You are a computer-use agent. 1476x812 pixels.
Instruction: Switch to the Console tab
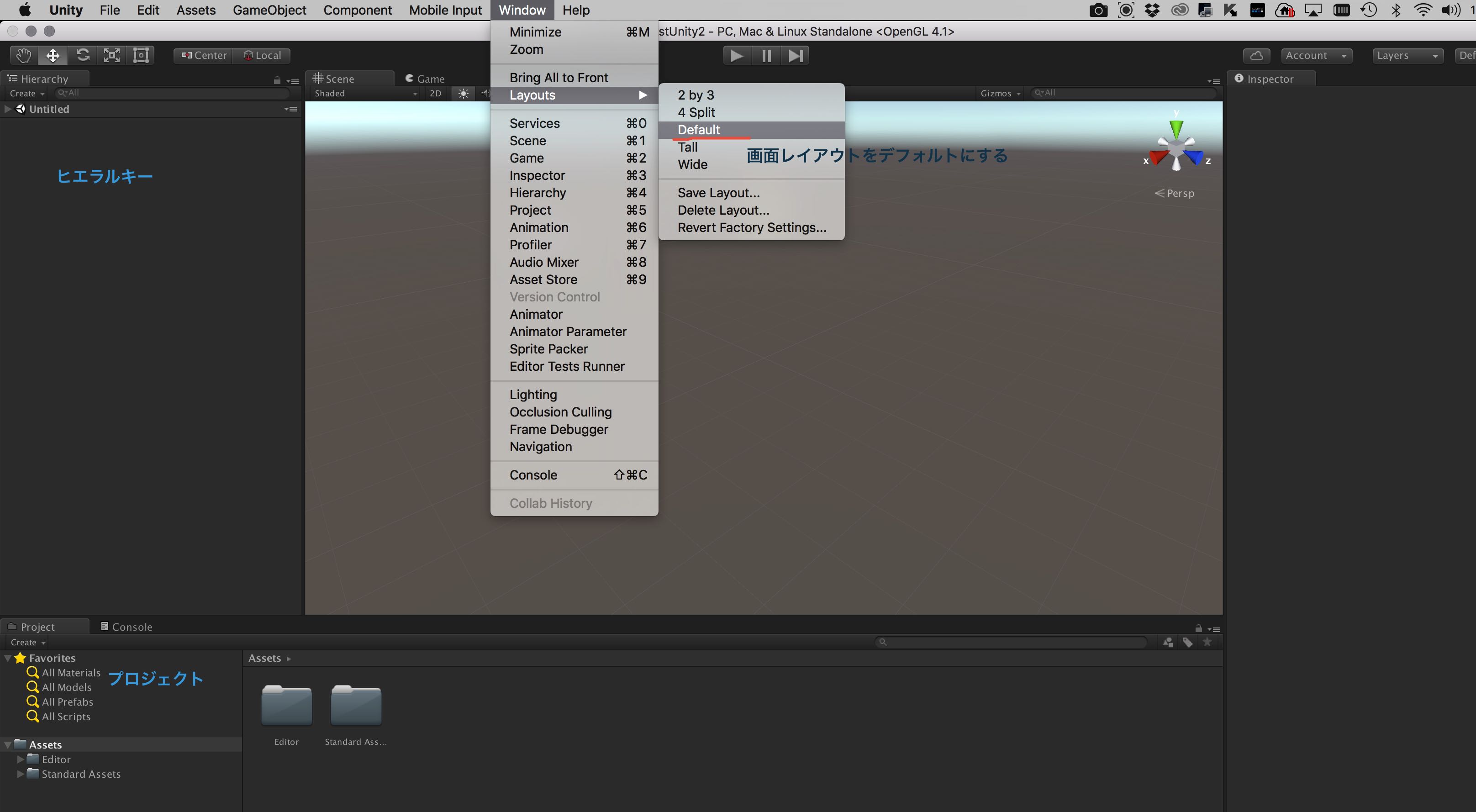tap(127, 627)
